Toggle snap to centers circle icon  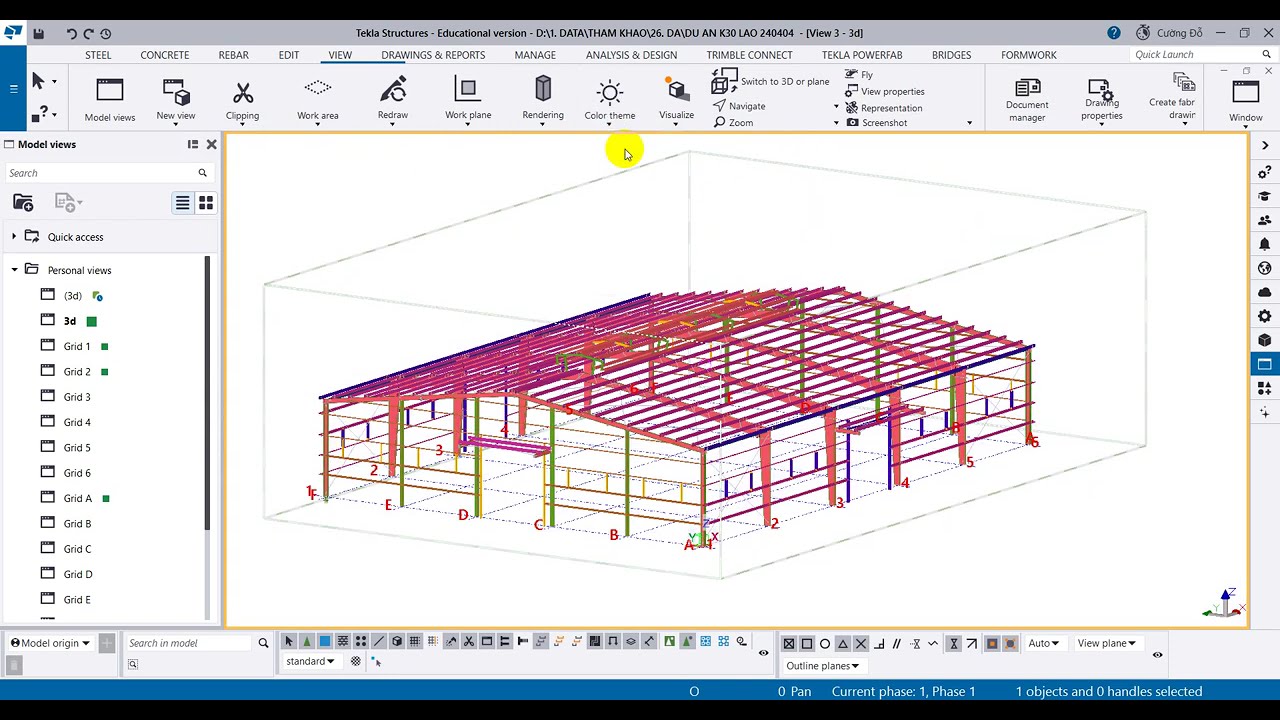(825, 644)
